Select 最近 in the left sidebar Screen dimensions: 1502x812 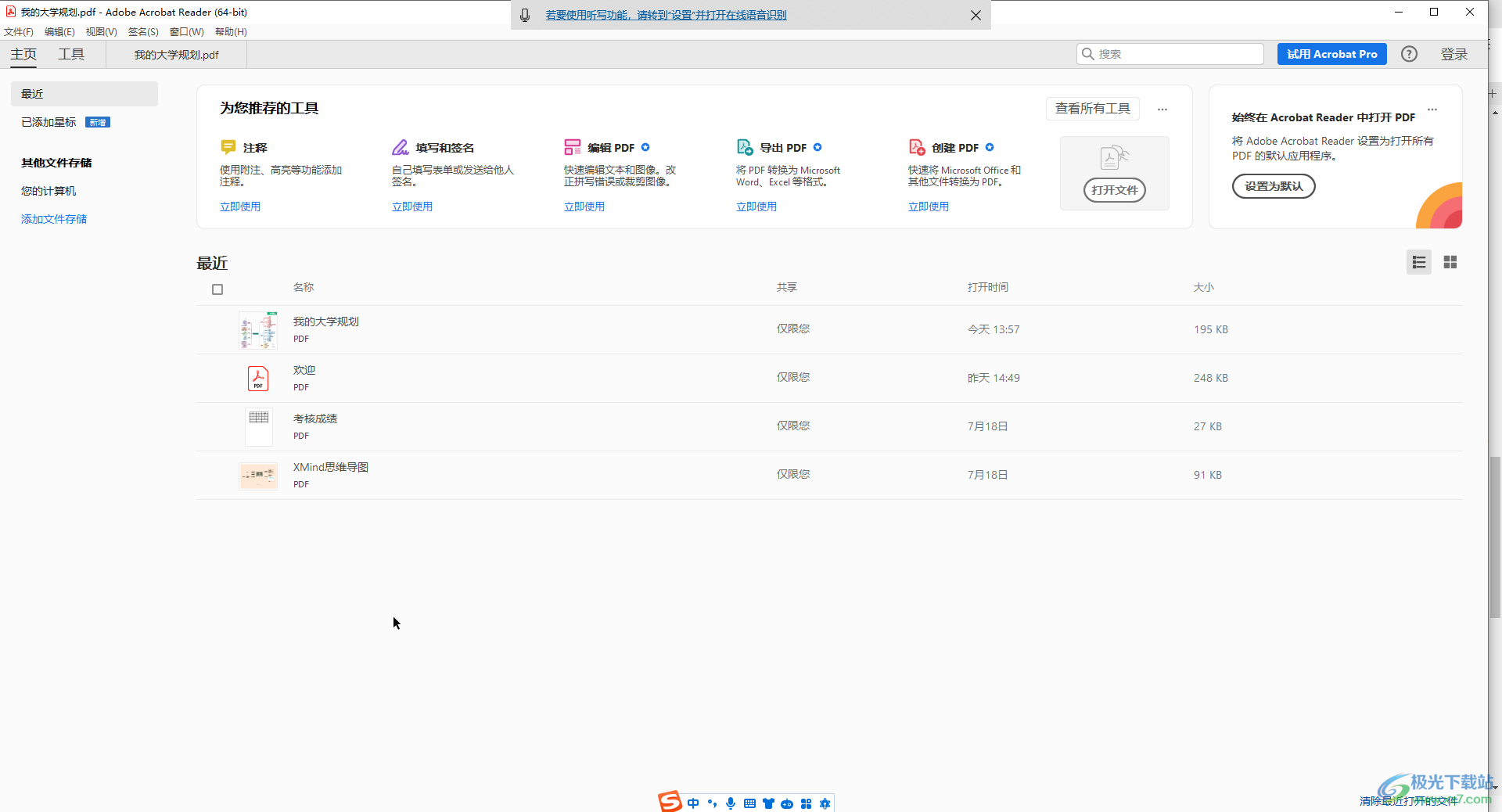[x=84, y=94]
